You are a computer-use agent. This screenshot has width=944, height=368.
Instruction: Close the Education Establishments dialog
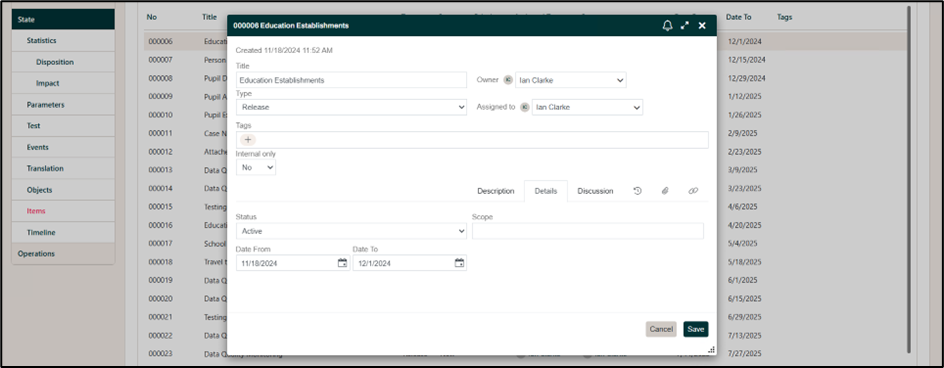tap(702, 25)
